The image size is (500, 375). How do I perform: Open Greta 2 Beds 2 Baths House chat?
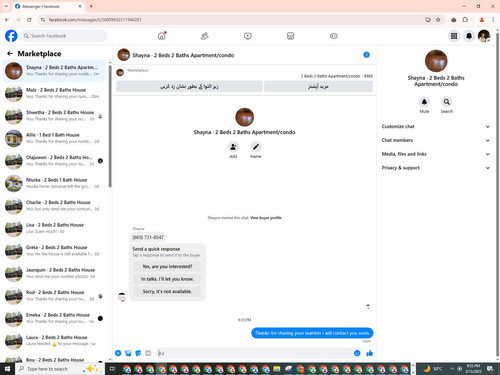pyautogui.click(x=54, y=250)
